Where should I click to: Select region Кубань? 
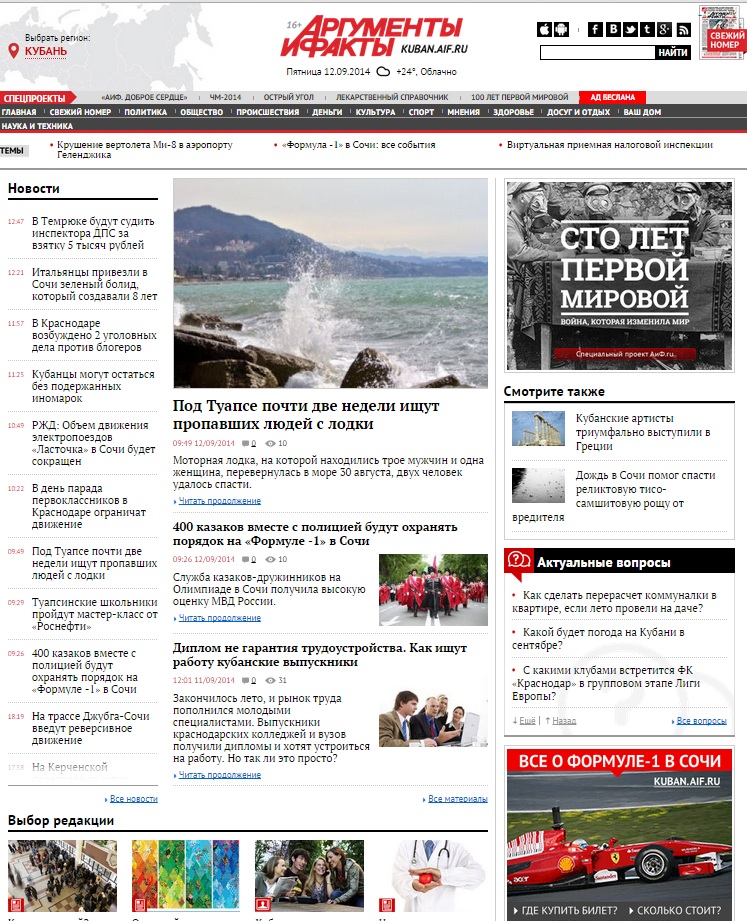[x=46, y=51]
